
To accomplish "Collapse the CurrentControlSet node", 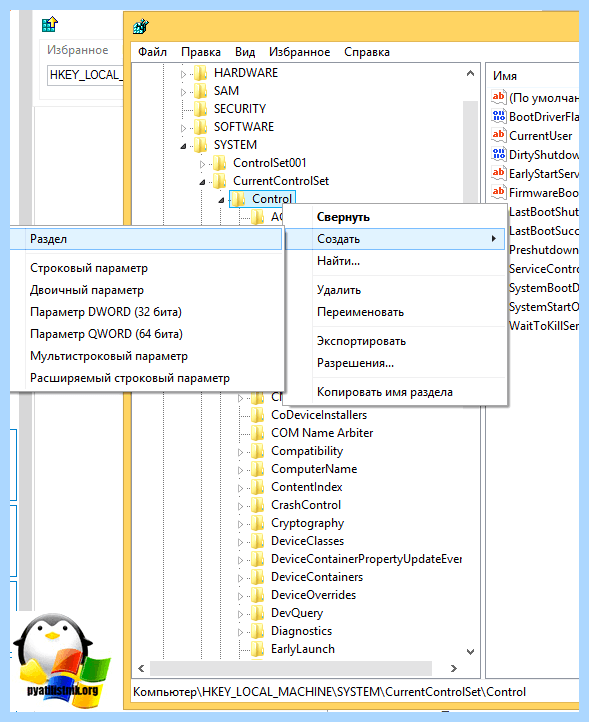I will pyautogui.click(x=202, y=182).
